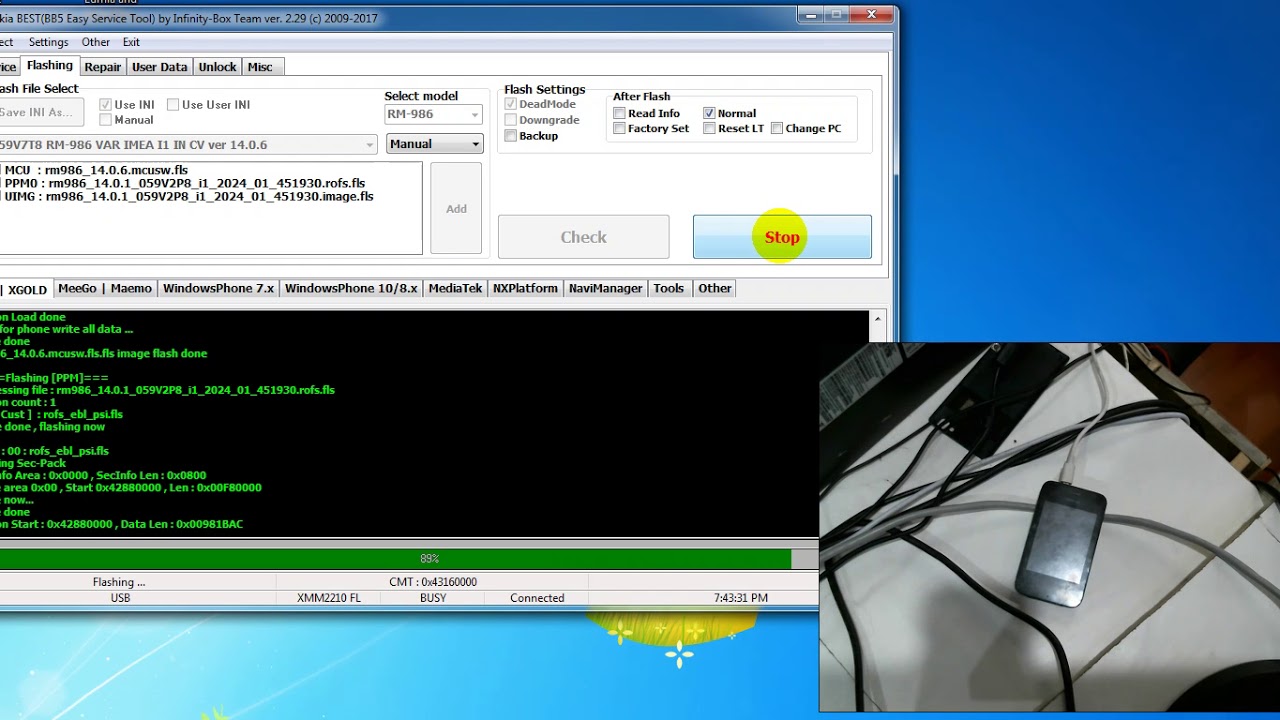The image size is (1280, 720).
Task: Maximize the Infinity-Box BEST window
Action: click(x=836, y=14)
